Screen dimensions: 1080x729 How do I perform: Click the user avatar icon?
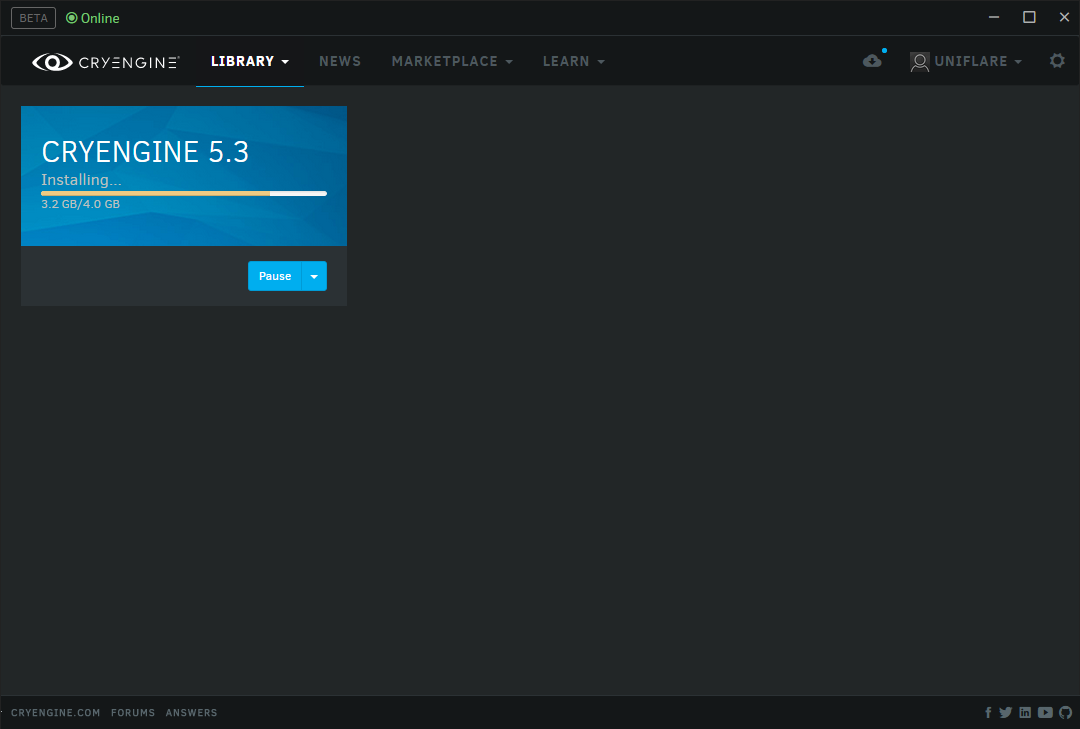(x=920, y=62)
